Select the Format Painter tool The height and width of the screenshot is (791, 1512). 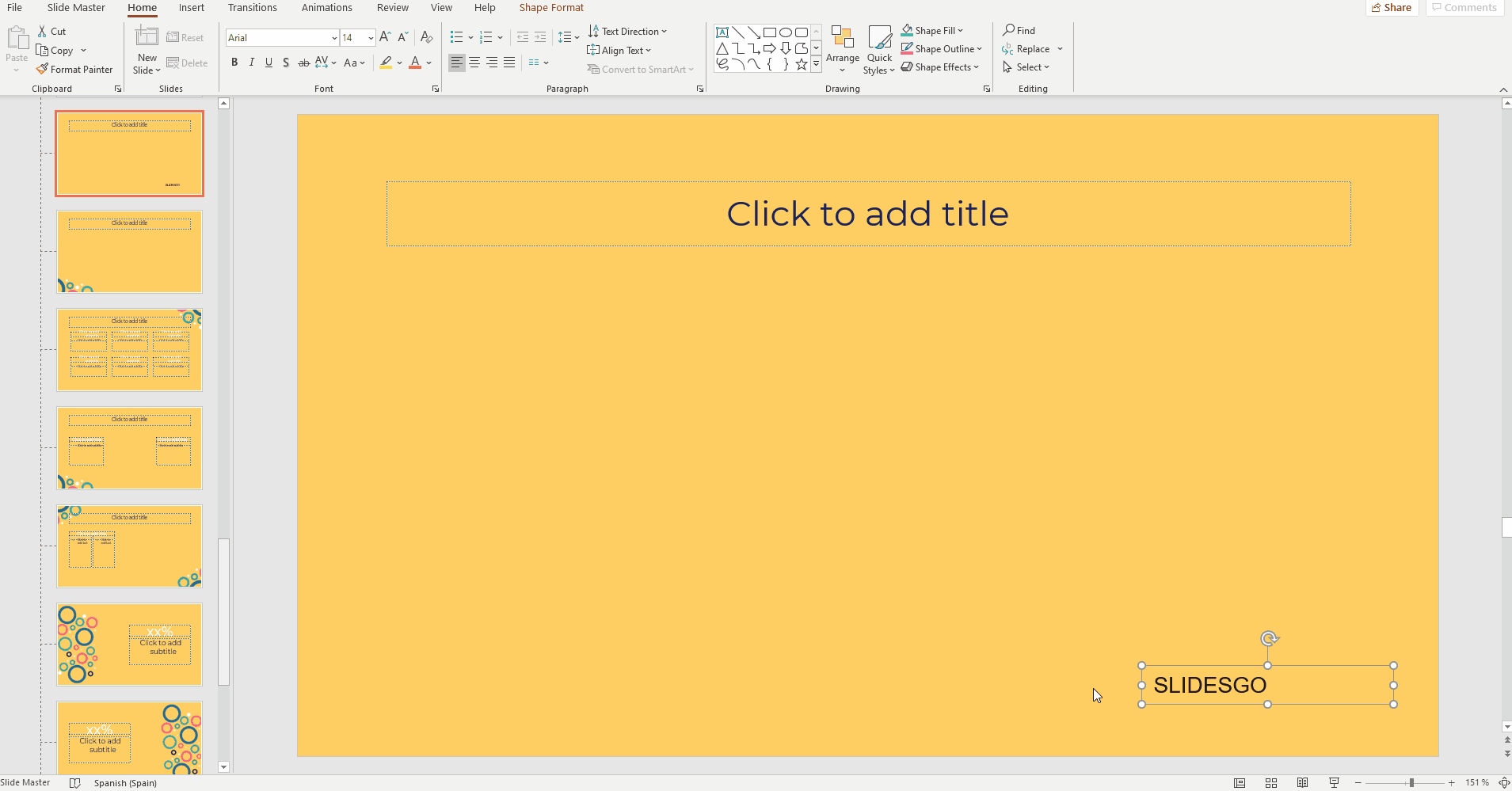74,69
